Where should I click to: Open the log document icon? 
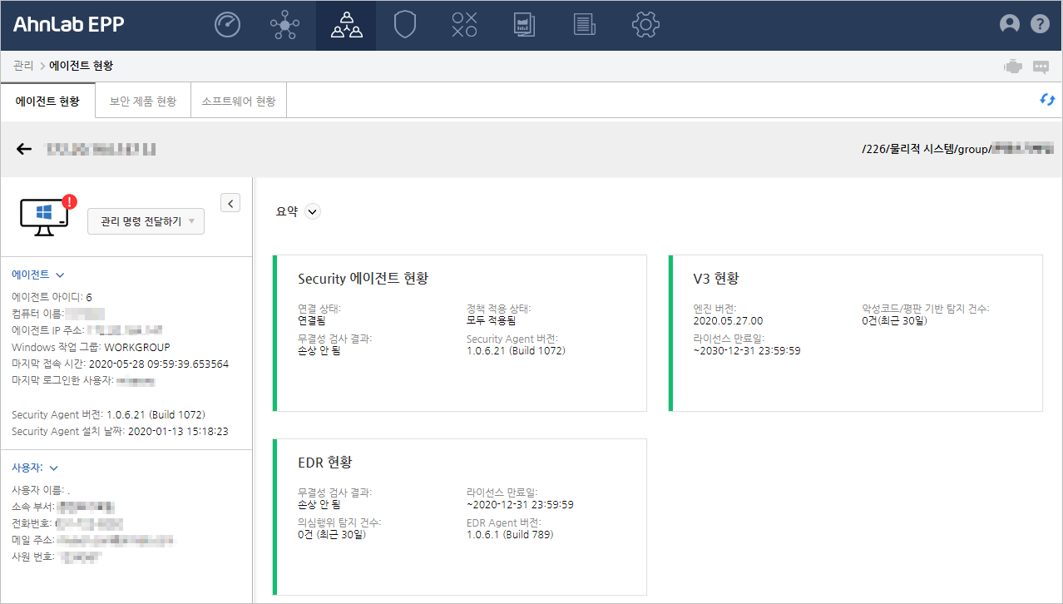[585, 25]
